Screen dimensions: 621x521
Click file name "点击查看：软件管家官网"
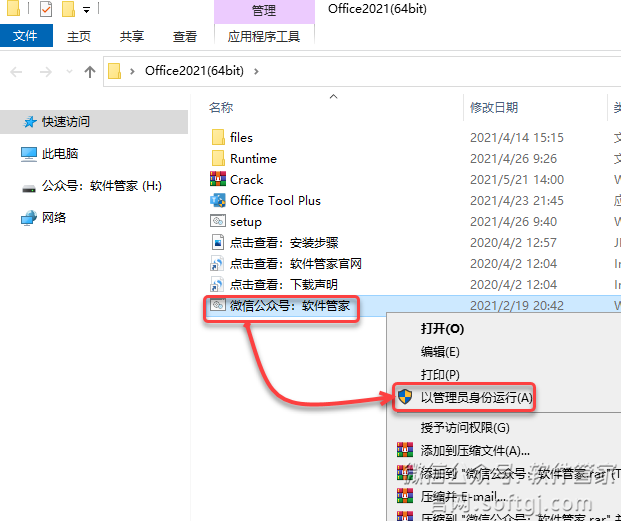coord(295,264)
